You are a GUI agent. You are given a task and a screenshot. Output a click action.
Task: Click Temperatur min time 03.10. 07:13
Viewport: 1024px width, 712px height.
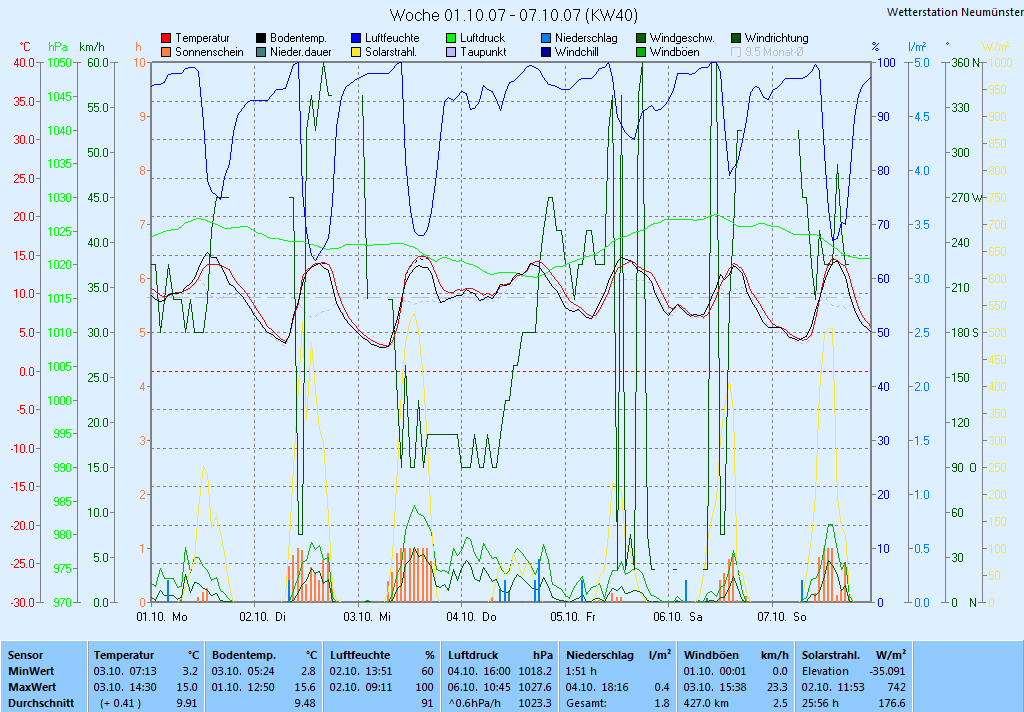click(125, 671)
